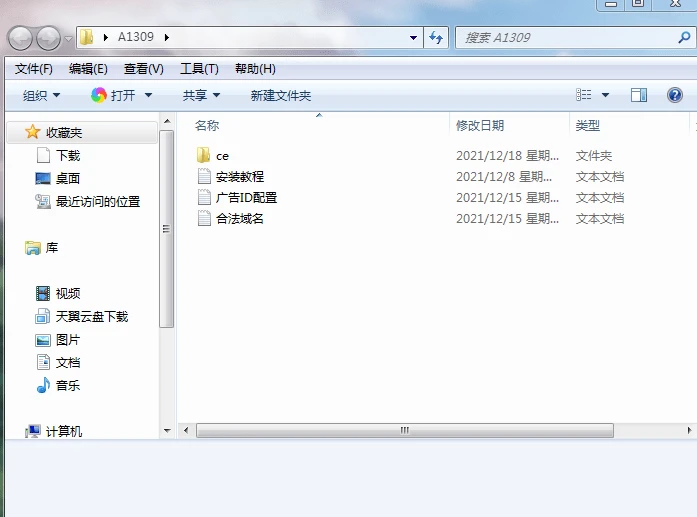697x517 pixels.
Task: Open the view options dropdown arrow
Action: pyautogui.click(x=606, y=95)
